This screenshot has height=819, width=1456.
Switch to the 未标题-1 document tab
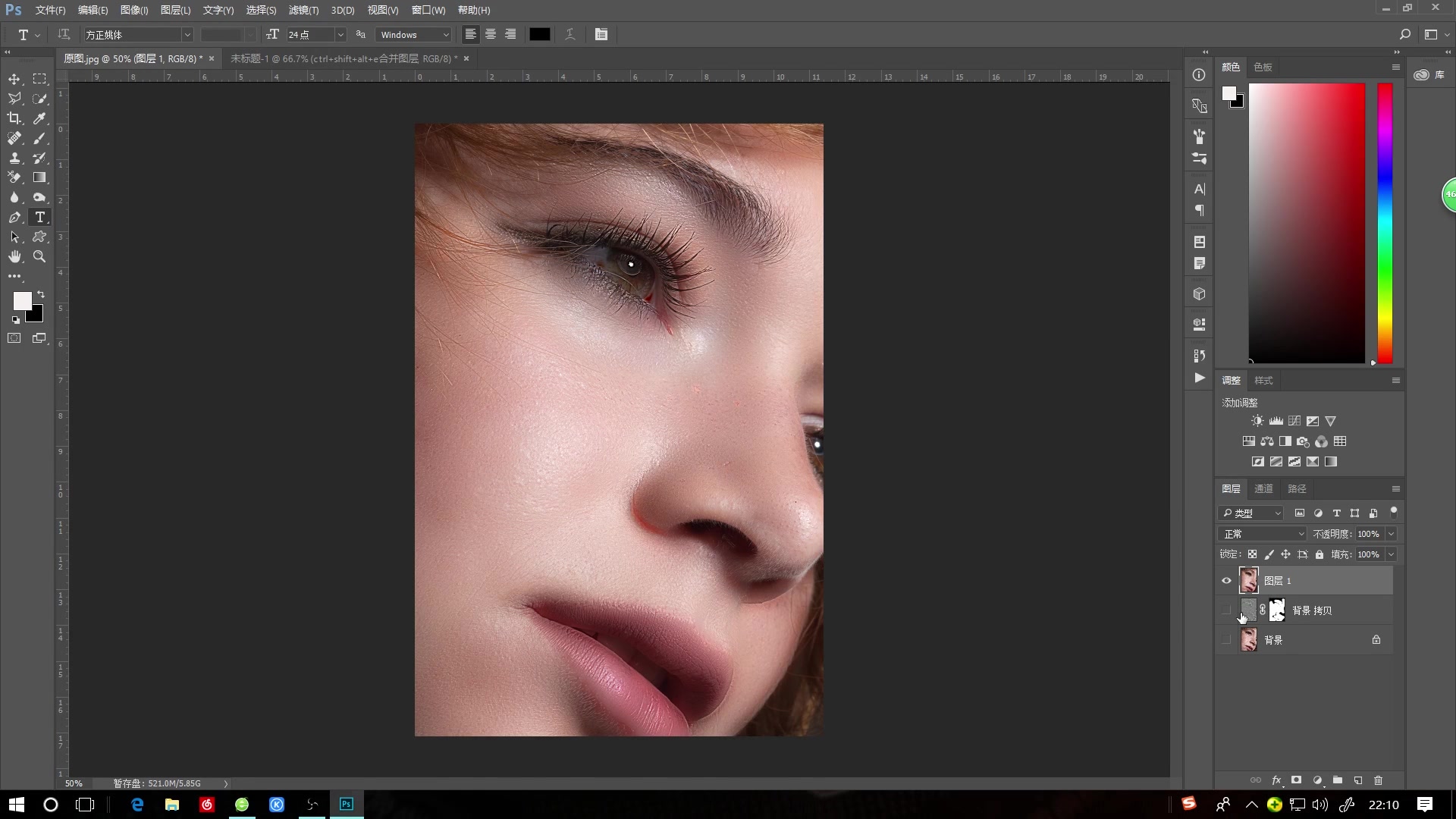(343, 58)
